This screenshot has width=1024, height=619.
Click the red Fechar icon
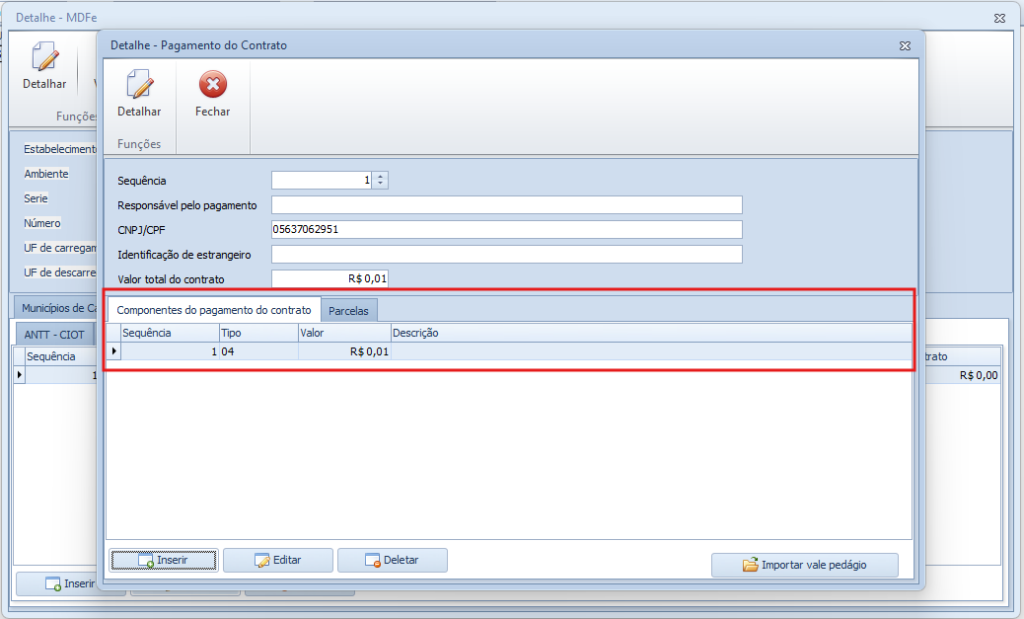pyautogui.click(x=212, y=86)
